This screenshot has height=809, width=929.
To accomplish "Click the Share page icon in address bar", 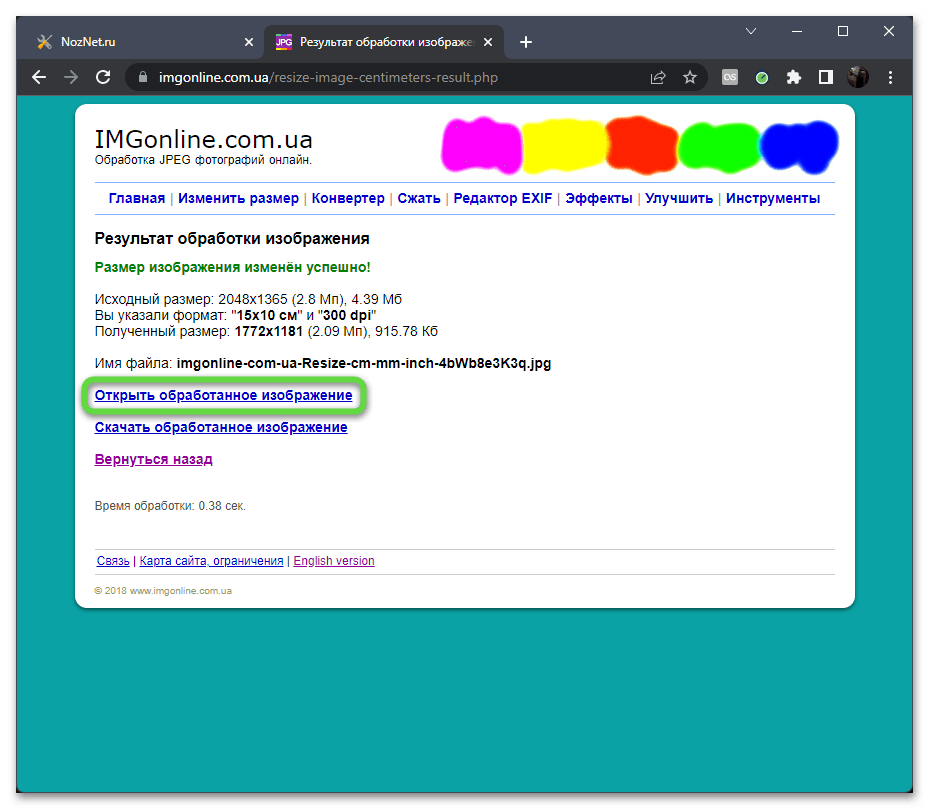I will click(x=658, y=77).
